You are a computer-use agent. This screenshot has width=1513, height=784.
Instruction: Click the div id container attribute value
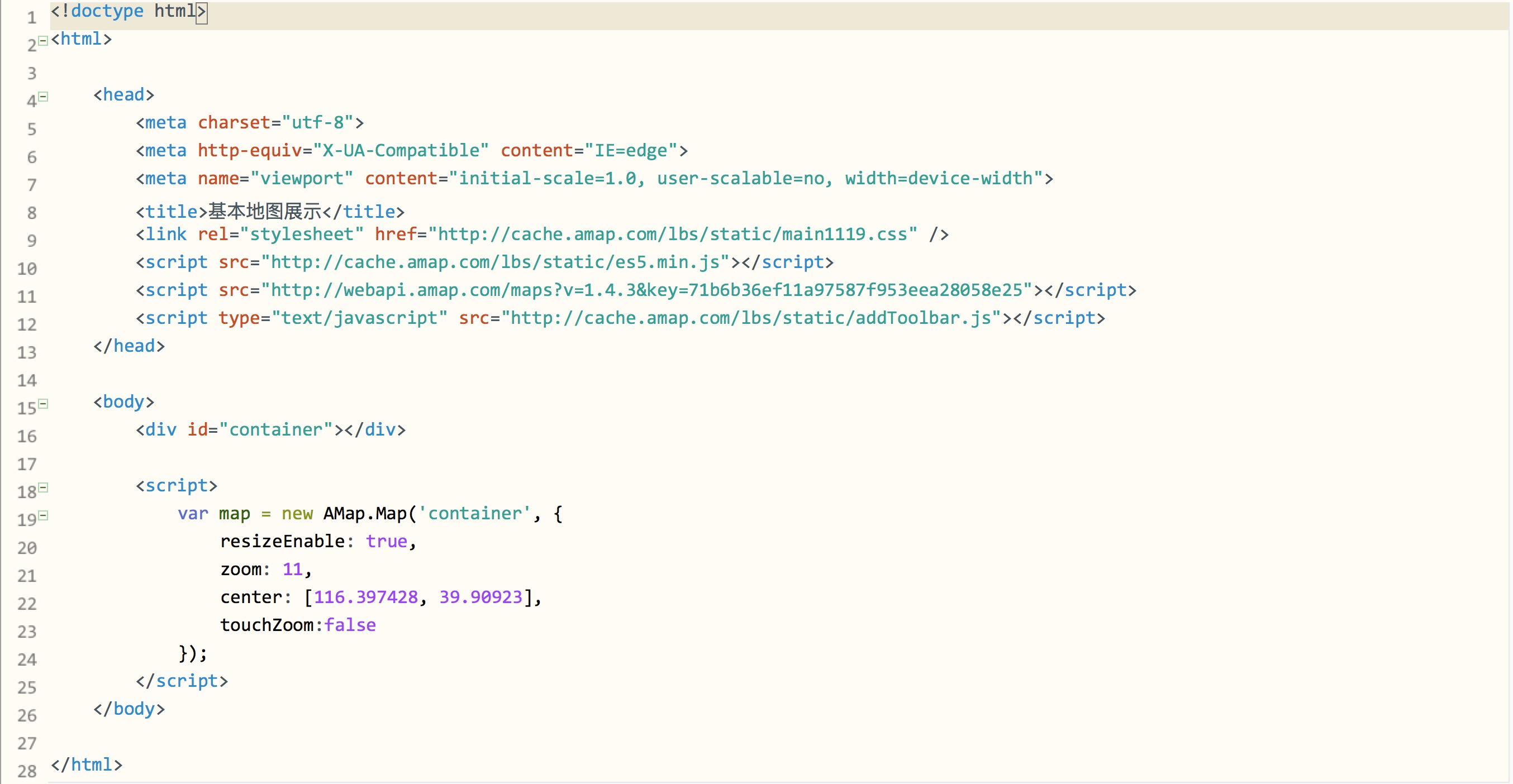click(276, 429)
